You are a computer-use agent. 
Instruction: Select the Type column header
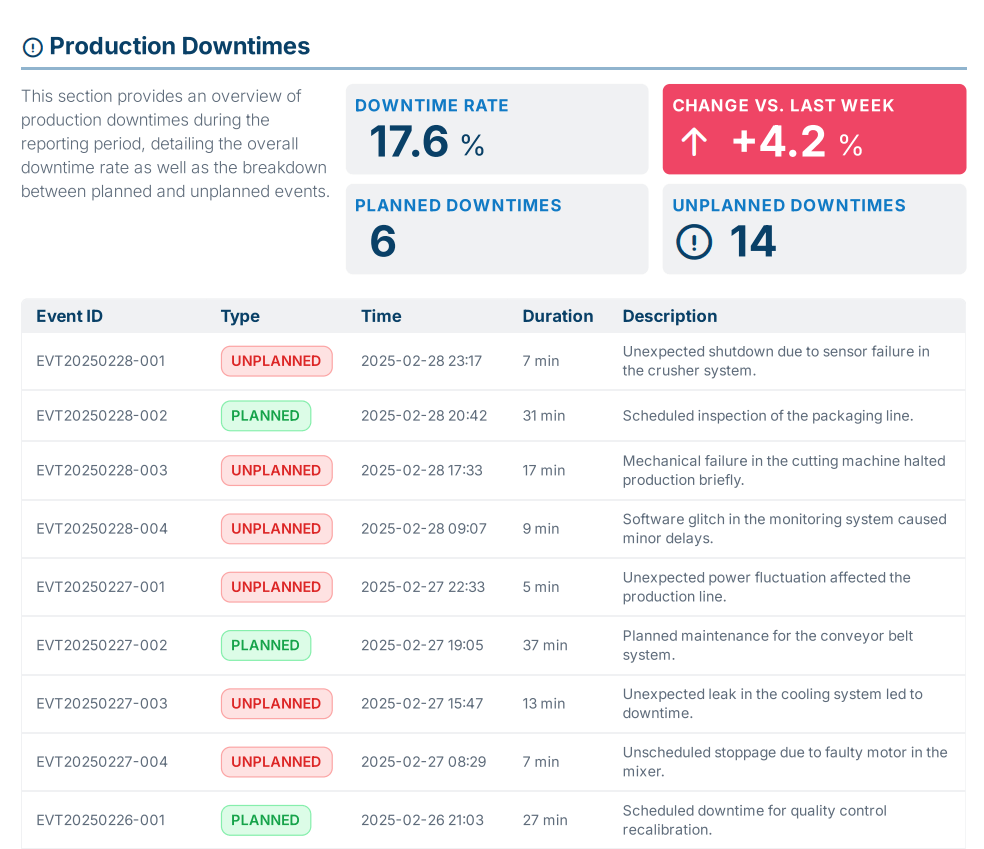(x=240, y=316)
